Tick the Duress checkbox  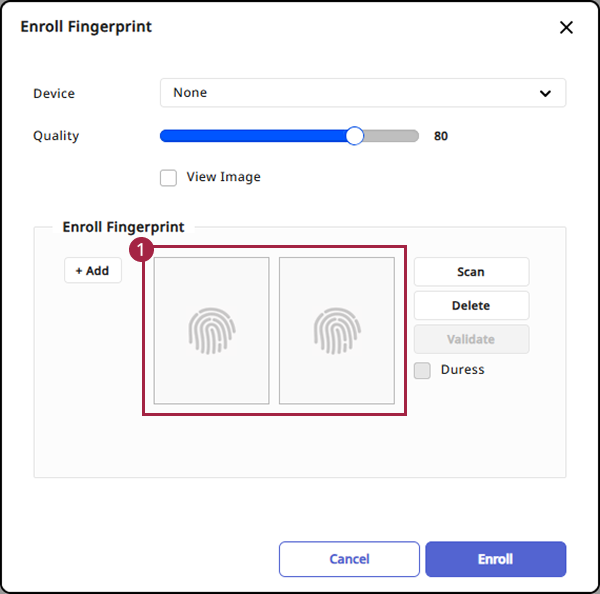pos(423,371)
